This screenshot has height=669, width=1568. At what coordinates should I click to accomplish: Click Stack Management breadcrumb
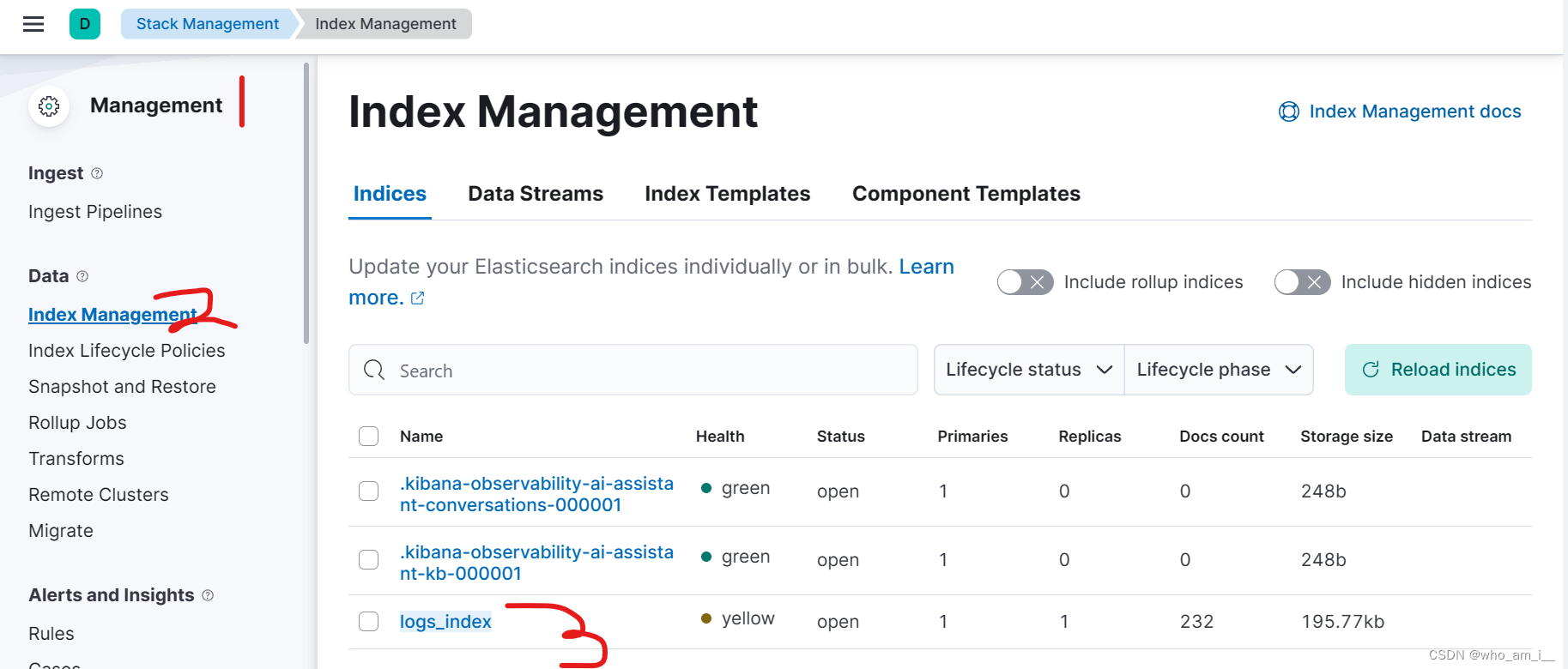(x=208, y=24)
